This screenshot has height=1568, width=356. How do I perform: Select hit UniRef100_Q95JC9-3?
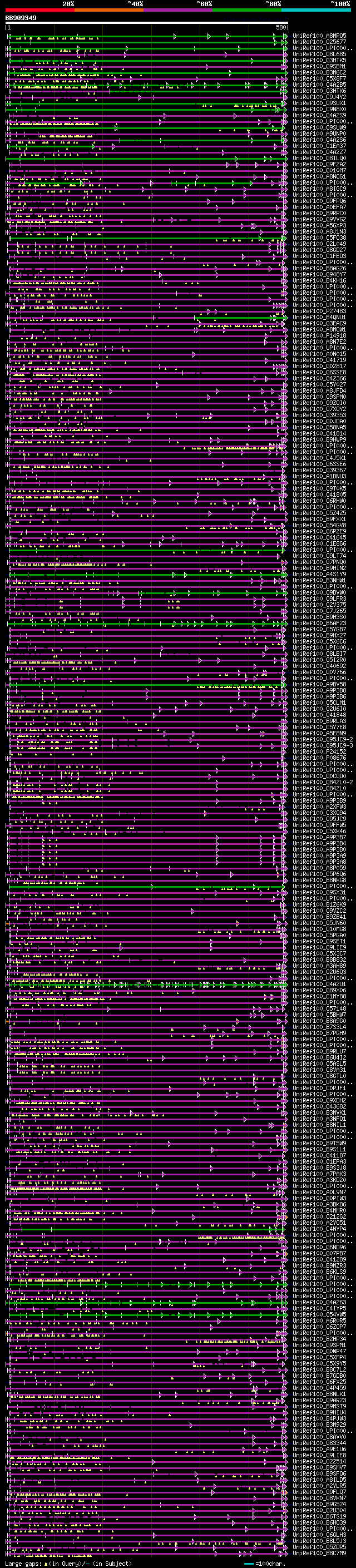coord(323,746)
